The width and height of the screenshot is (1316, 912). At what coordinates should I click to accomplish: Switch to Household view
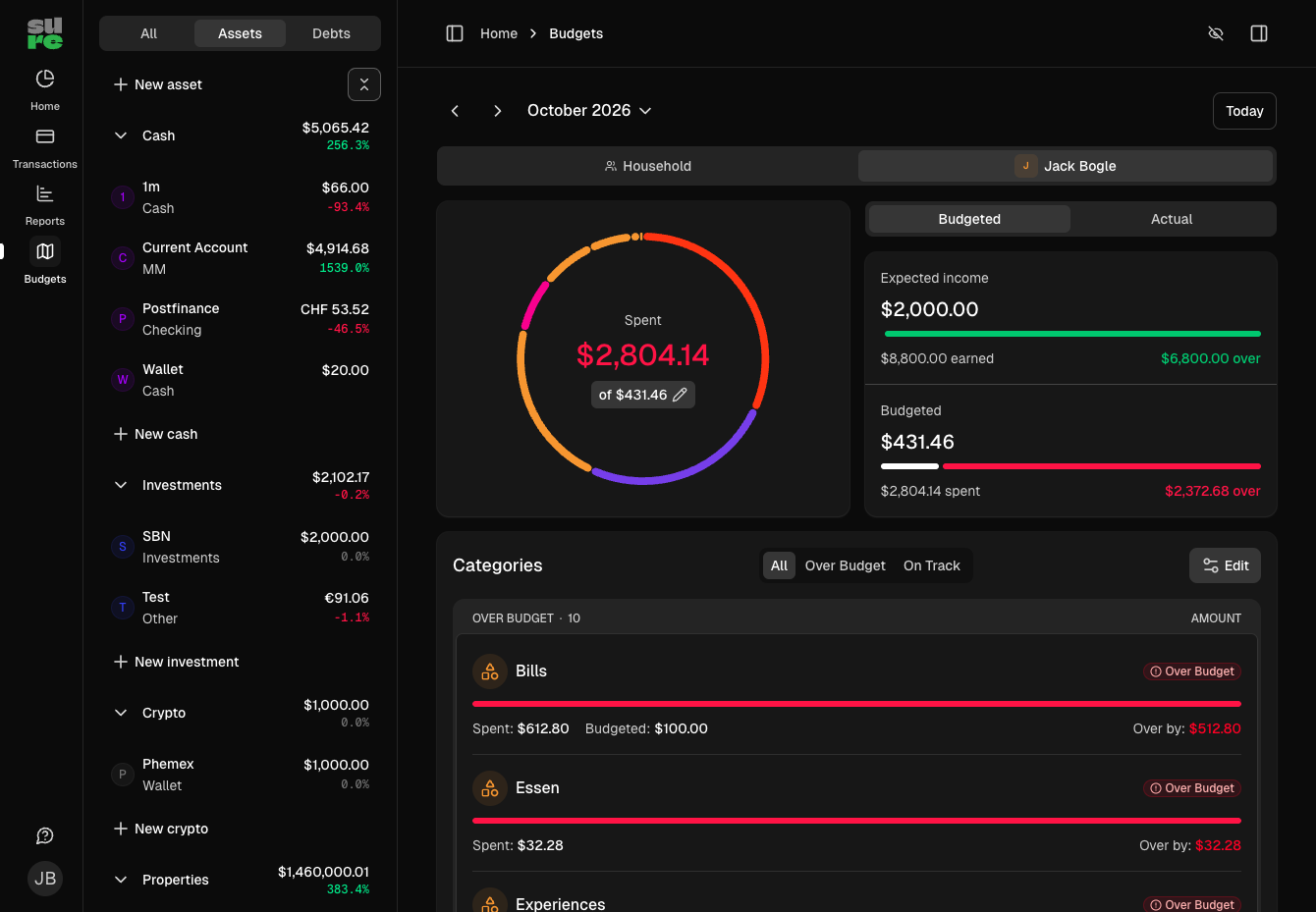(x=648, y=166)
